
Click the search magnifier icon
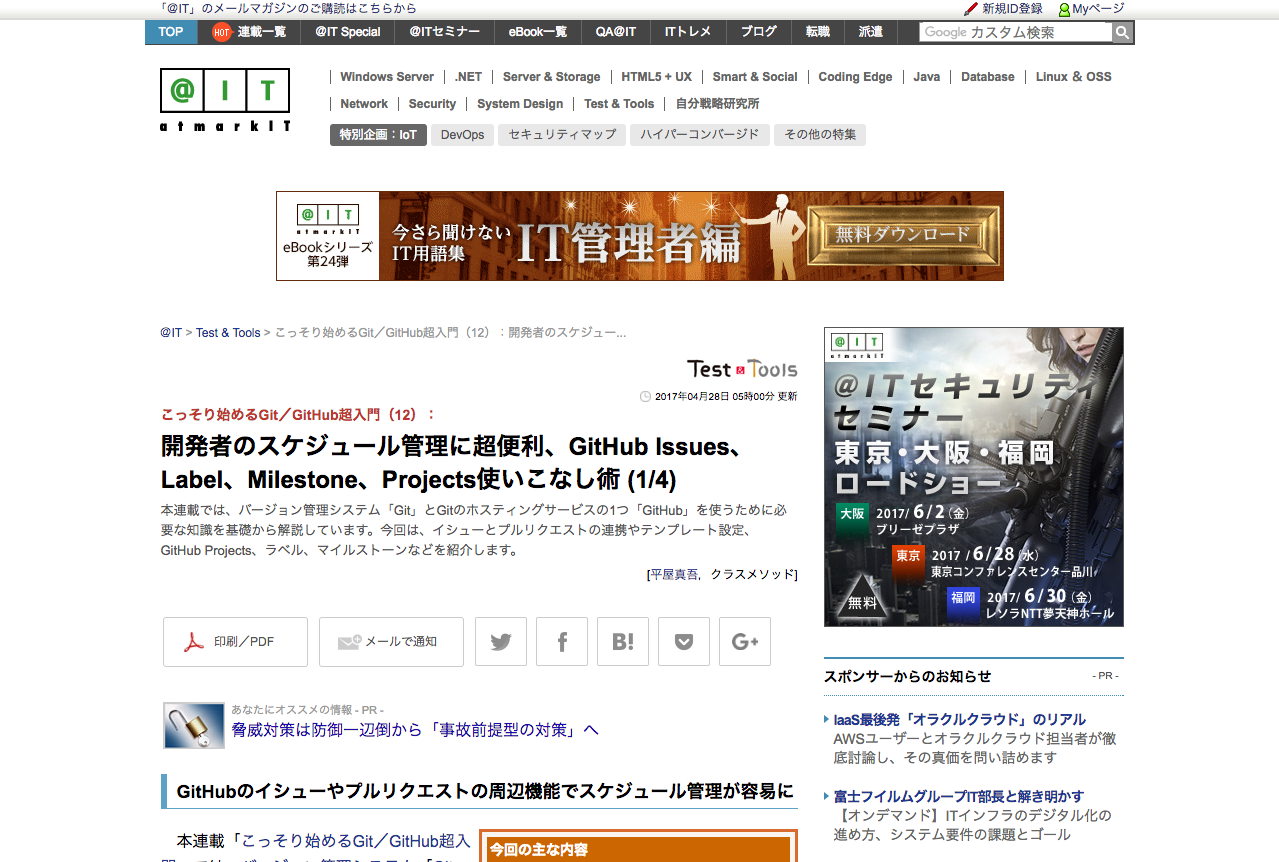pos(1123,33)
